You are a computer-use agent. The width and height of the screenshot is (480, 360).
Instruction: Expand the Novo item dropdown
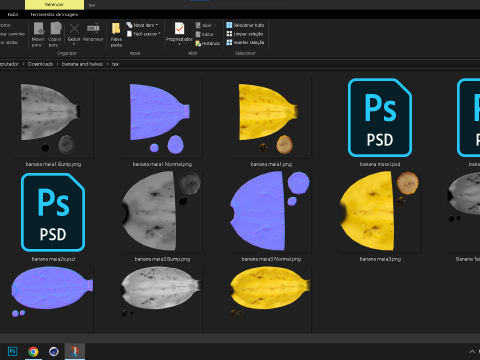[157, 25]
